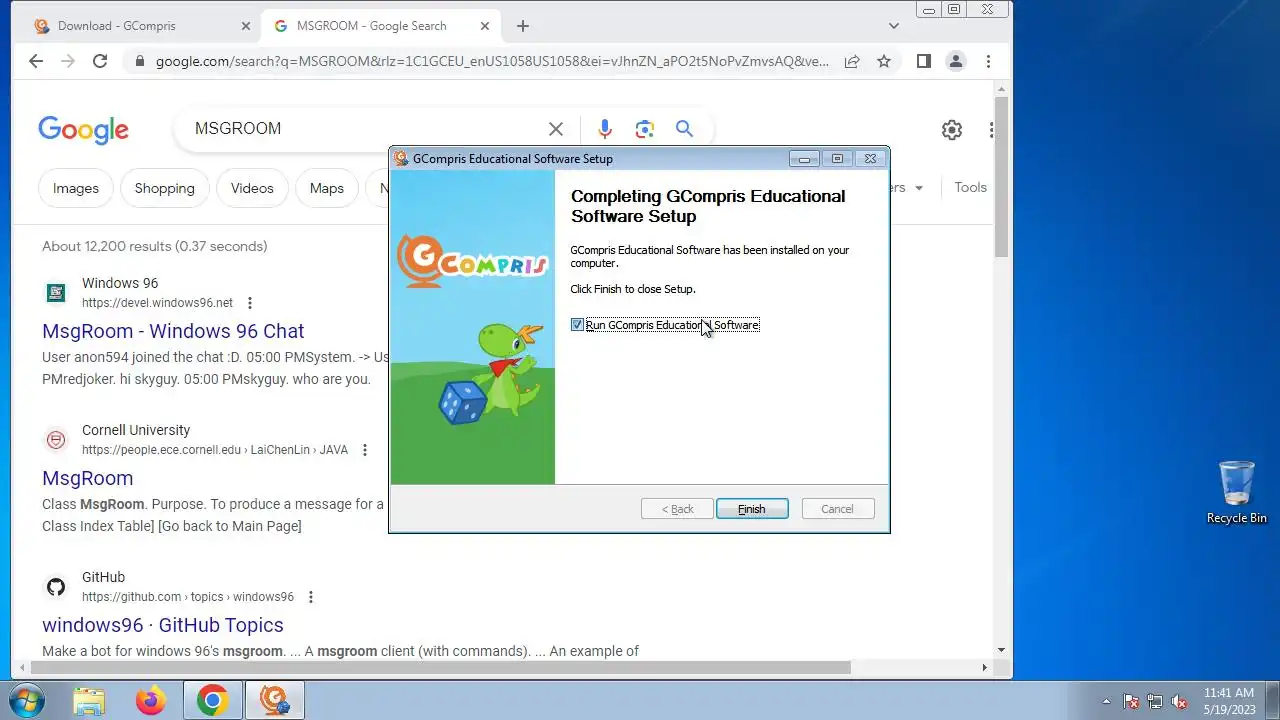Open options for GitHub result
The width and height of the screenshot is (1280, 720).
pyautogui.click(x=311, y=597)
